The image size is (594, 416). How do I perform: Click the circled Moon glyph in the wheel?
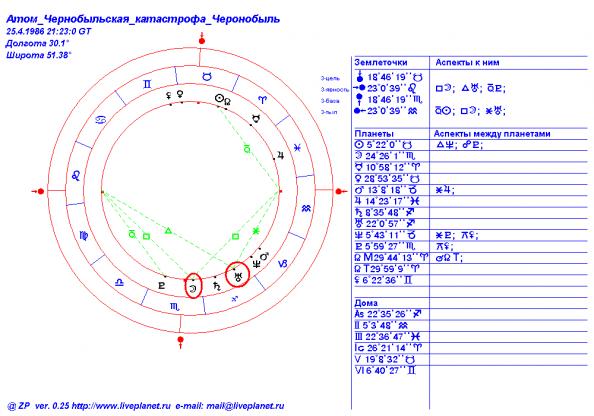click(x=194, y=289)
